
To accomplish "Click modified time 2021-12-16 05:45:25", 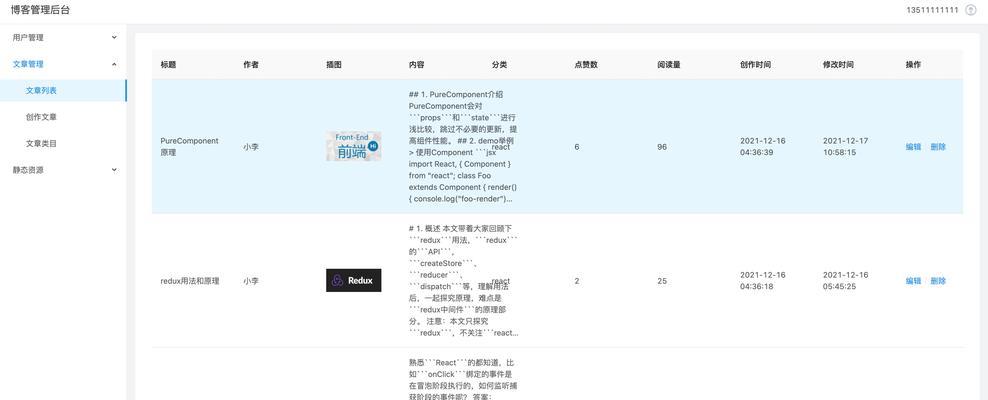I will [x=846, y=281].
